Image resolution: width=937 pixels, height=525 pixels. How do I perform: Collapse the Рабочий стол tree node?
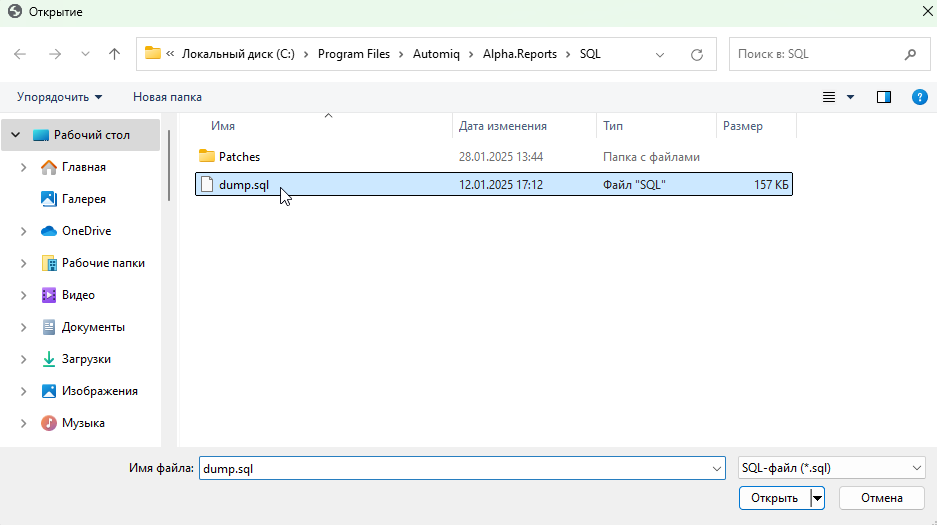16,135
